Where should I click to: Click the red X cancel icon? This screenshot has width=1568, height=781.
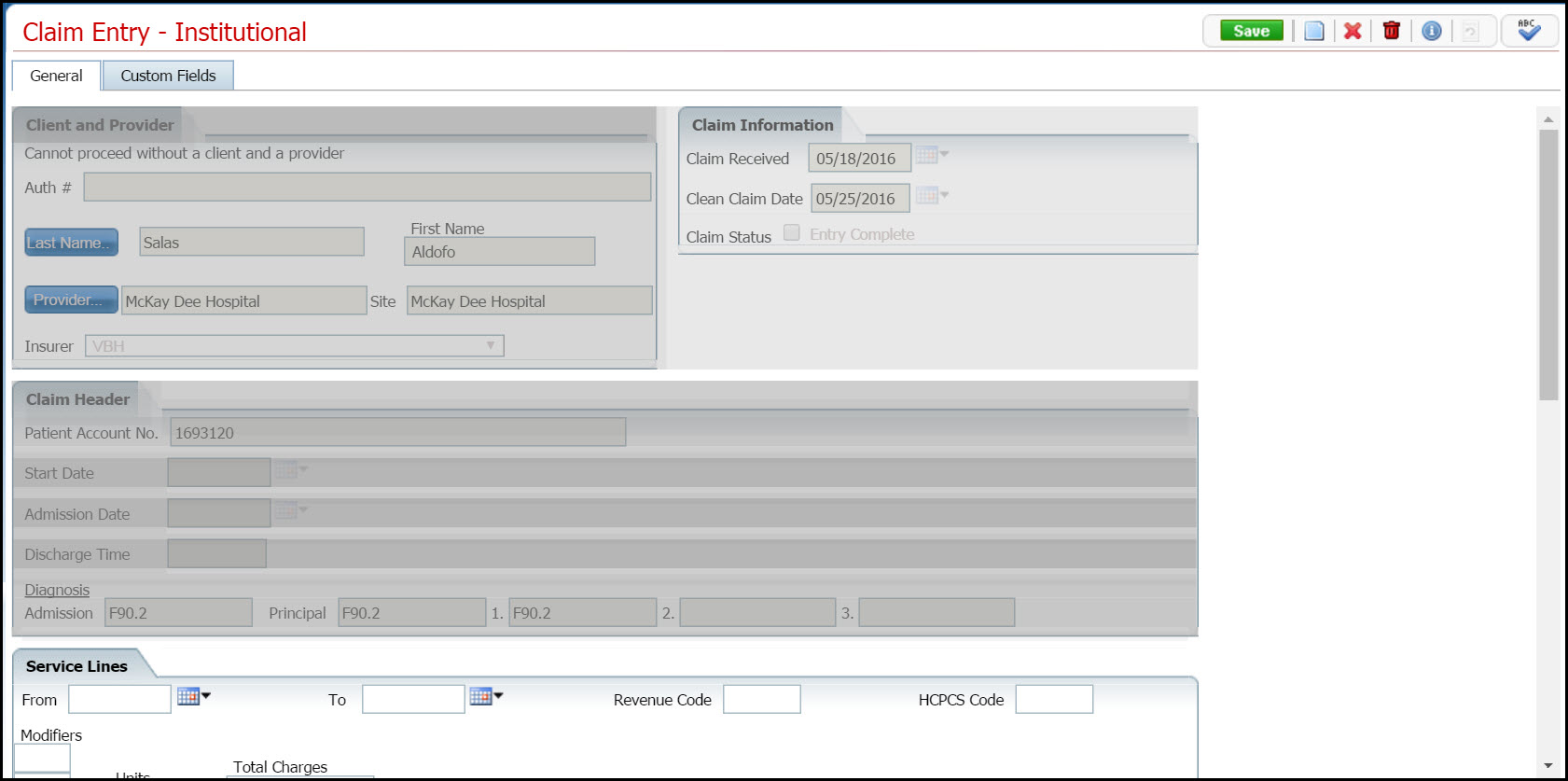click(1353, 32)
